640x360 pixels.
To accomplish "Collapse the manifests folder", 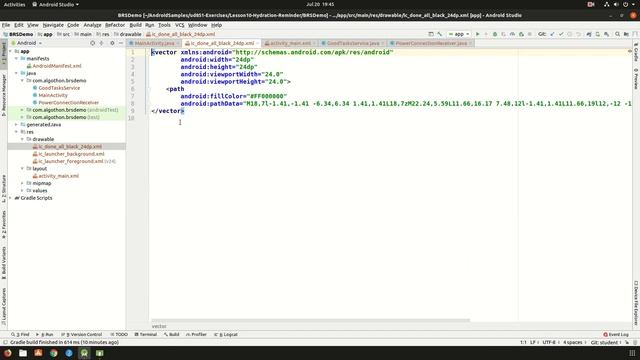I will 17,59.
